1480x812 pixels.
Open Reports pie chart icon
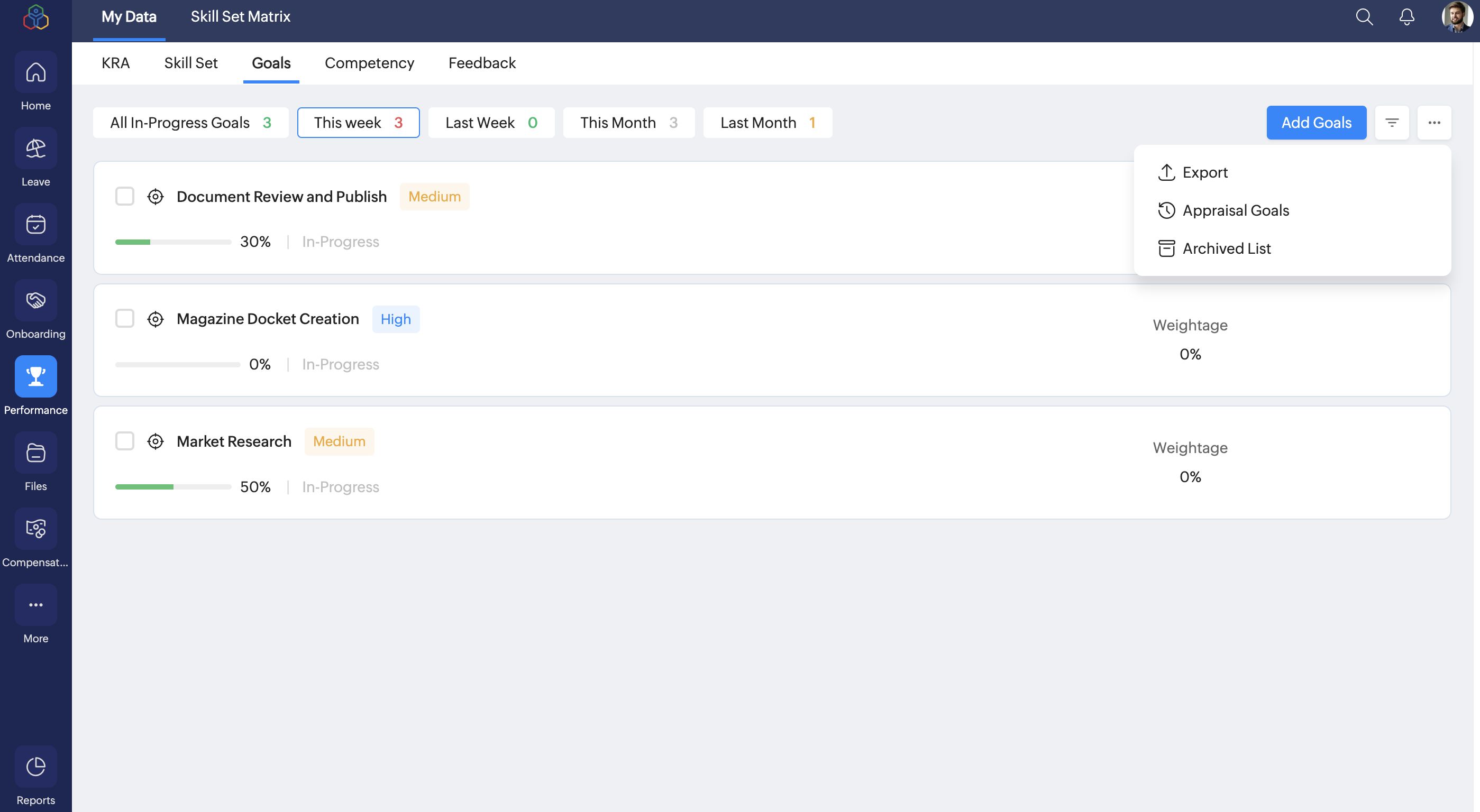35,767
